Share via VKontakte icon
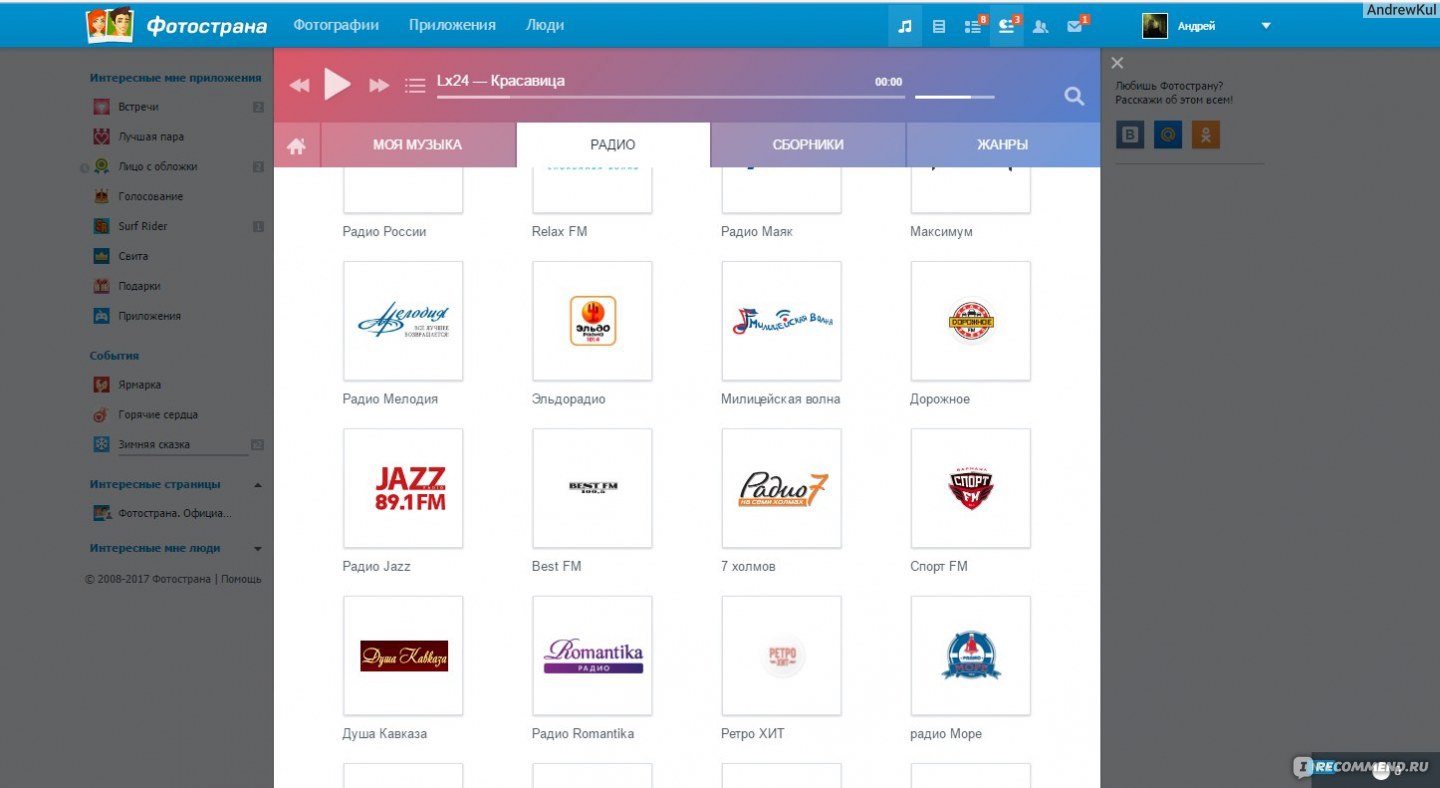This screenshot has height=788, width=1440. pos(1130,135)
